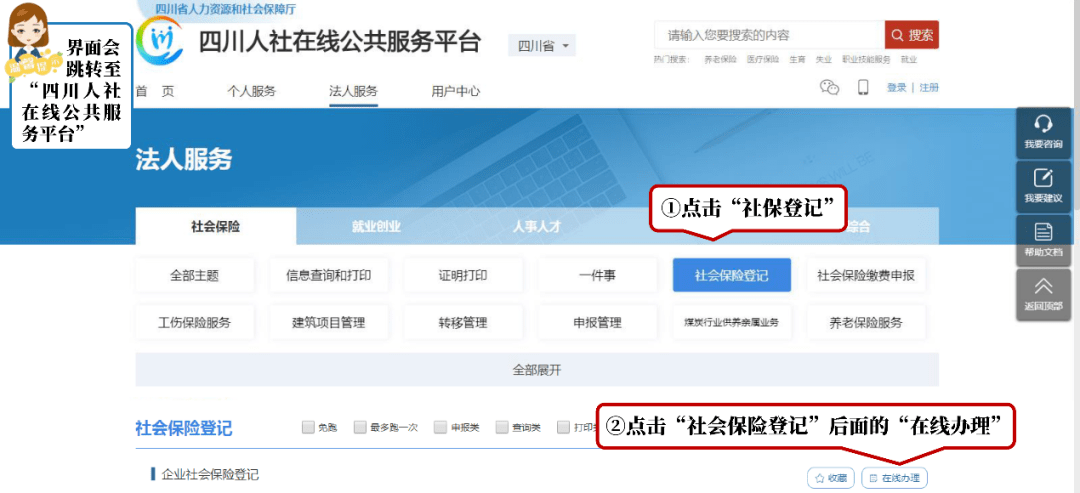Click the WeChat icon in header
This screenshot has height=493, width=1080.
[x=829, y=88]
